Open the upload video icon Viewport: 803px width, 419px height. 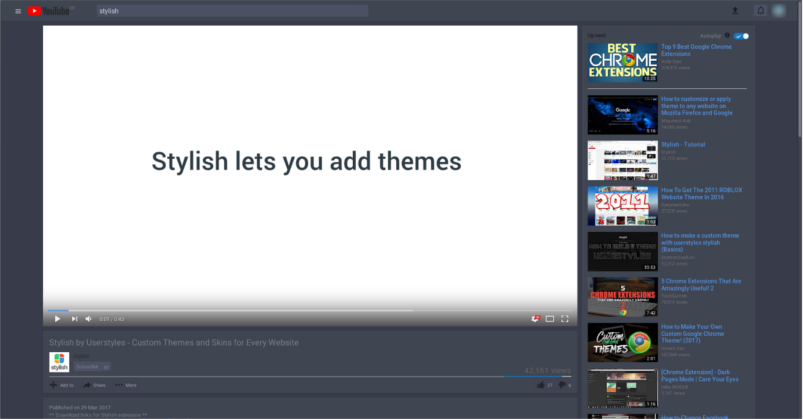(x=735, y=11)
